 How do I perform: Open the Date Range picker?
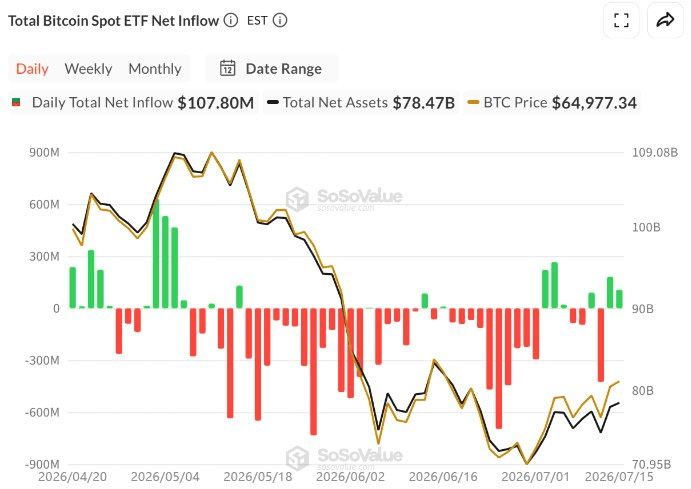(271, 68)
